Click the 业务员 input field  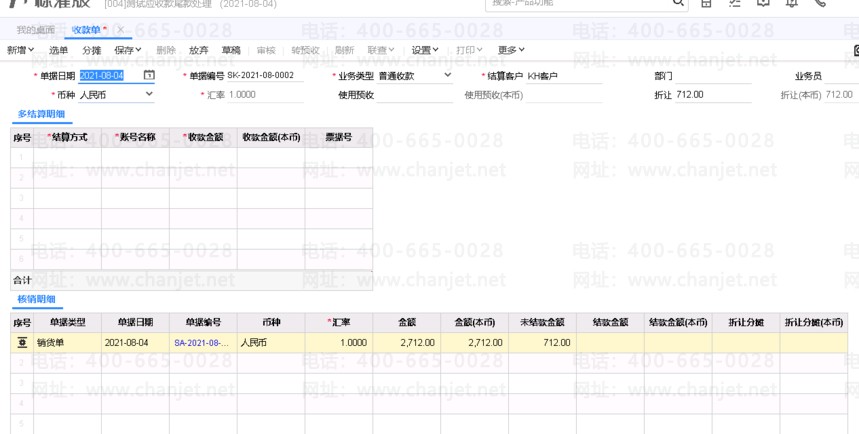841,76
